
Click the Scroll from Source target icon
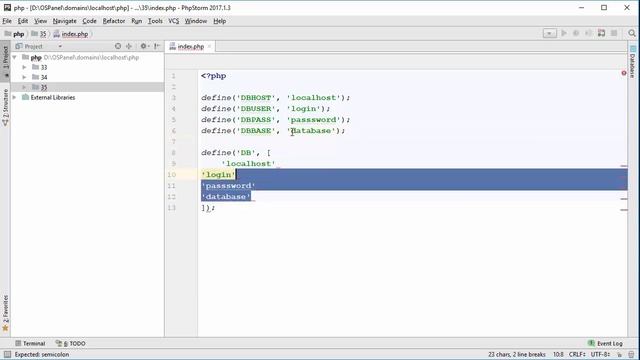point(118,46)
